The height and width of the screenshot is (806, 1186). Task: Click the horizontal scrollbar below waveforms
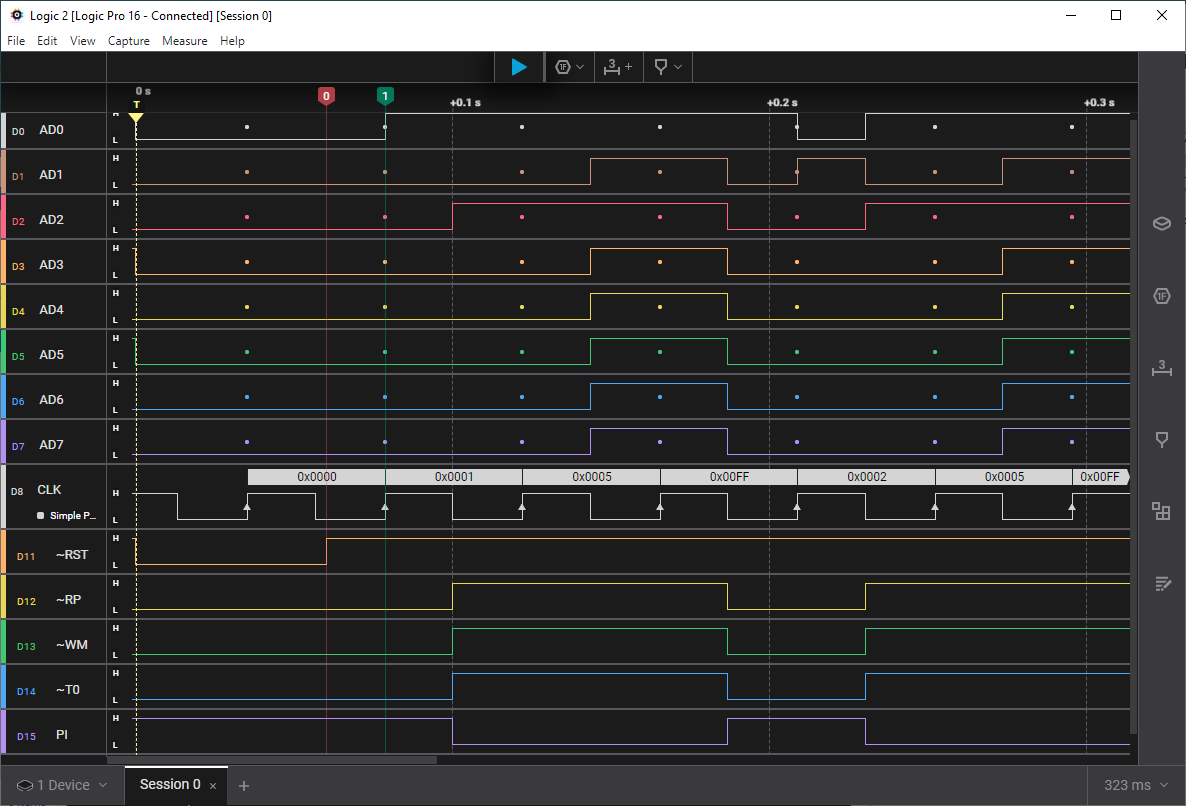pyautogui.click(x=272, y=760)
